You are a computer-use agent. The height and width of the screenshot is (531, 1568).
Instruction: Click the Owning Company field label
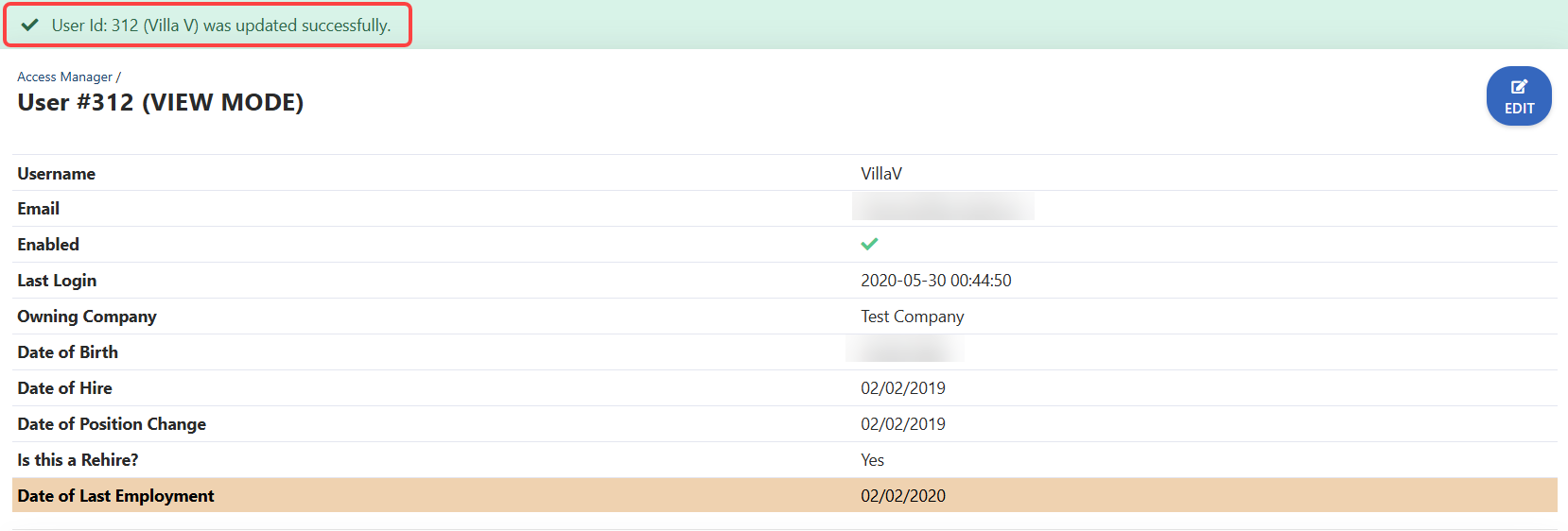pos(87,317)
